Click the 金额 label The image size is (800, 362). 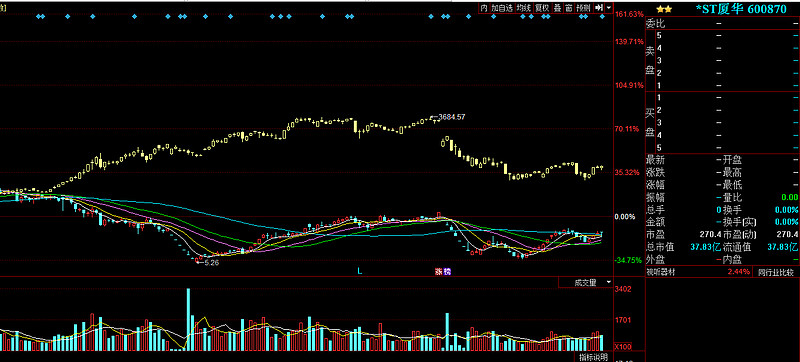tap(656, 222)
